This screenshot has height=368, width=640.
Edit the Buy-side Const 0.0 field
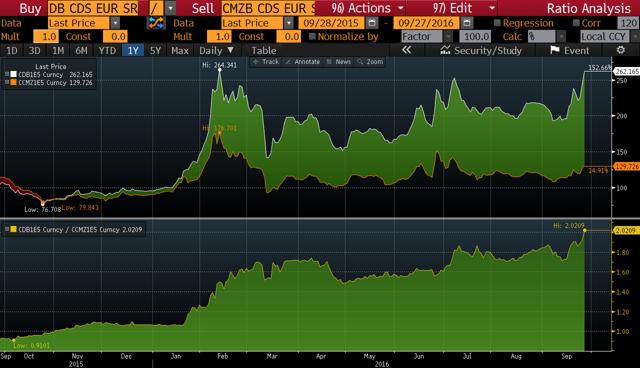(x=116, y=37)
